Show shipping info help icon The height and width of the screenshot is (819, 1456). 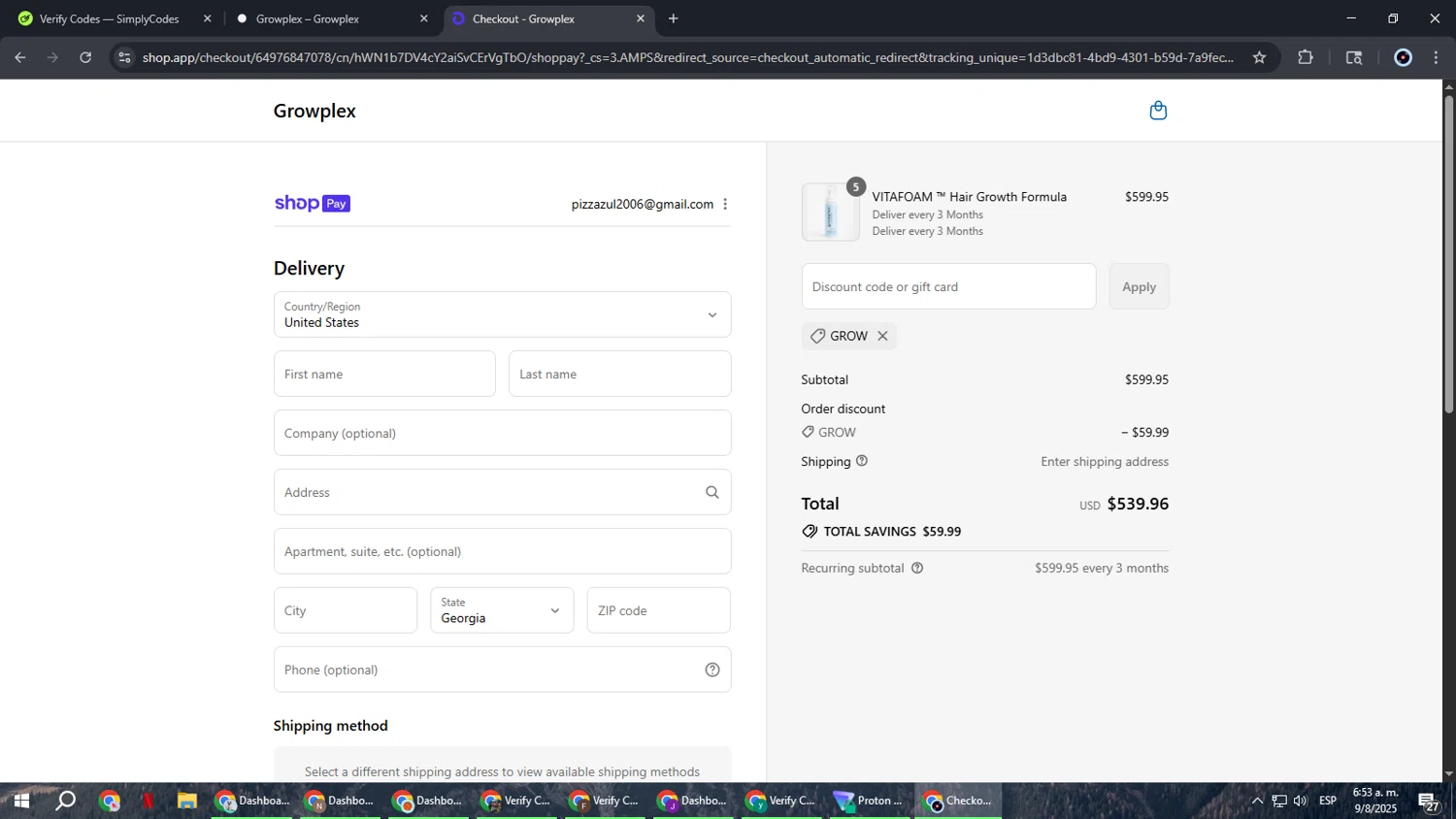tap(862, 461)
